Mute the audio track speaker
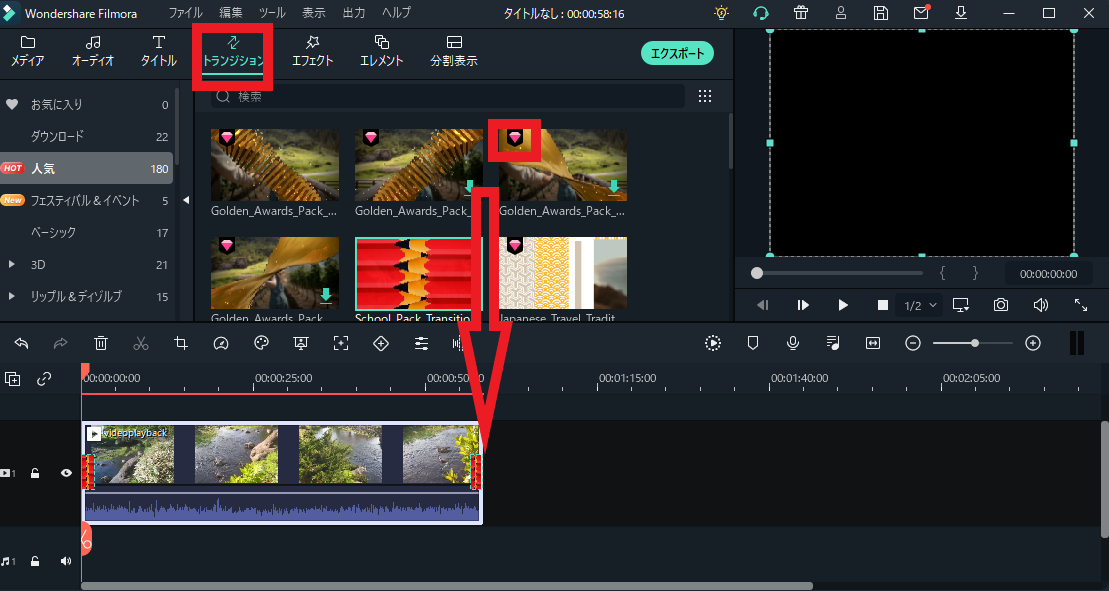The image size is (1109, 591). click(x=66, y=561)
